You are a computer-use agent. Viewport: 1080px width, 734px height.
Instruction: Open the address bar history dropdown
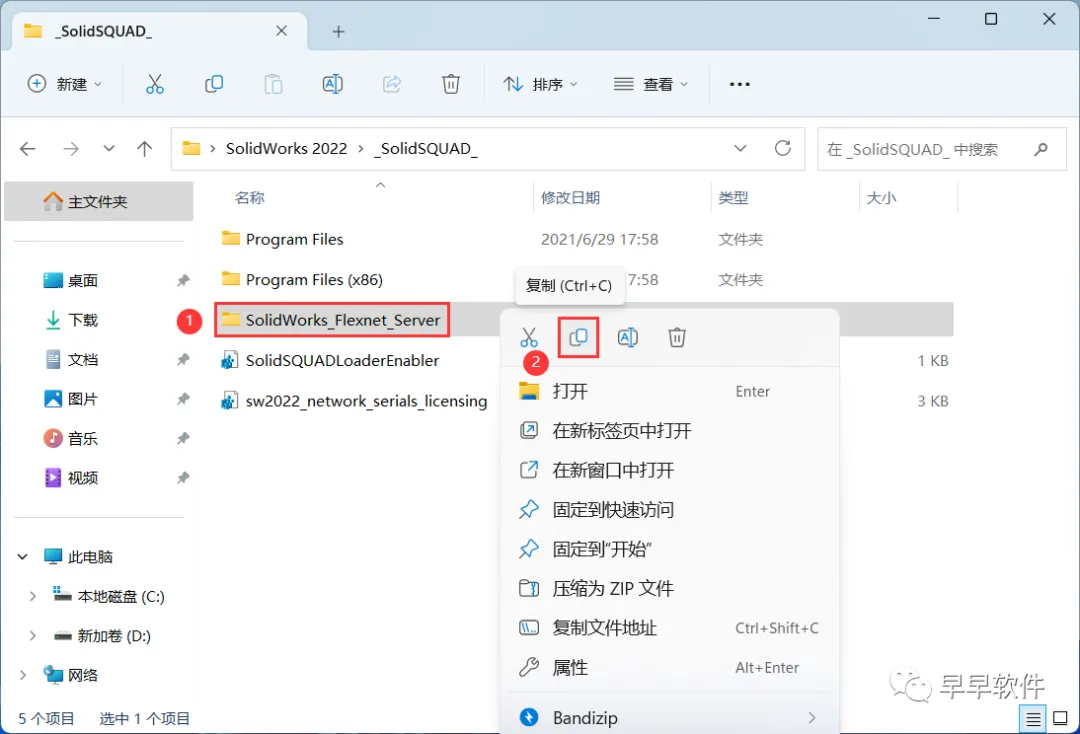click(740, 148)
